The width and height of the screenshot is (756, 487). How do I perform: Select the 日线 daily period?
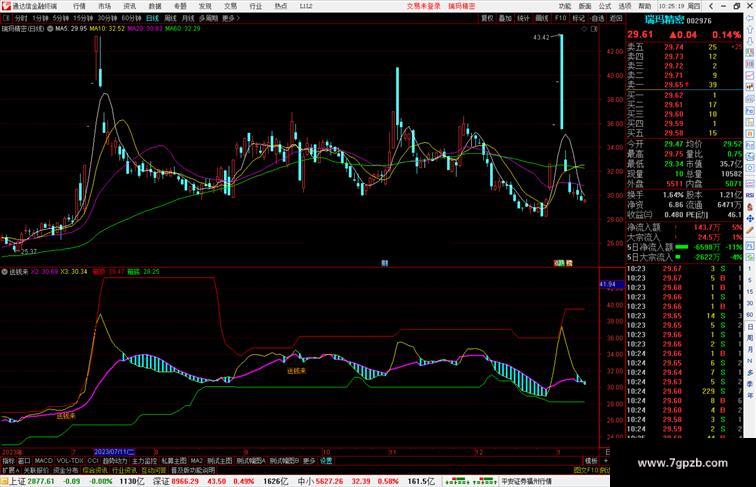(152, 18)
